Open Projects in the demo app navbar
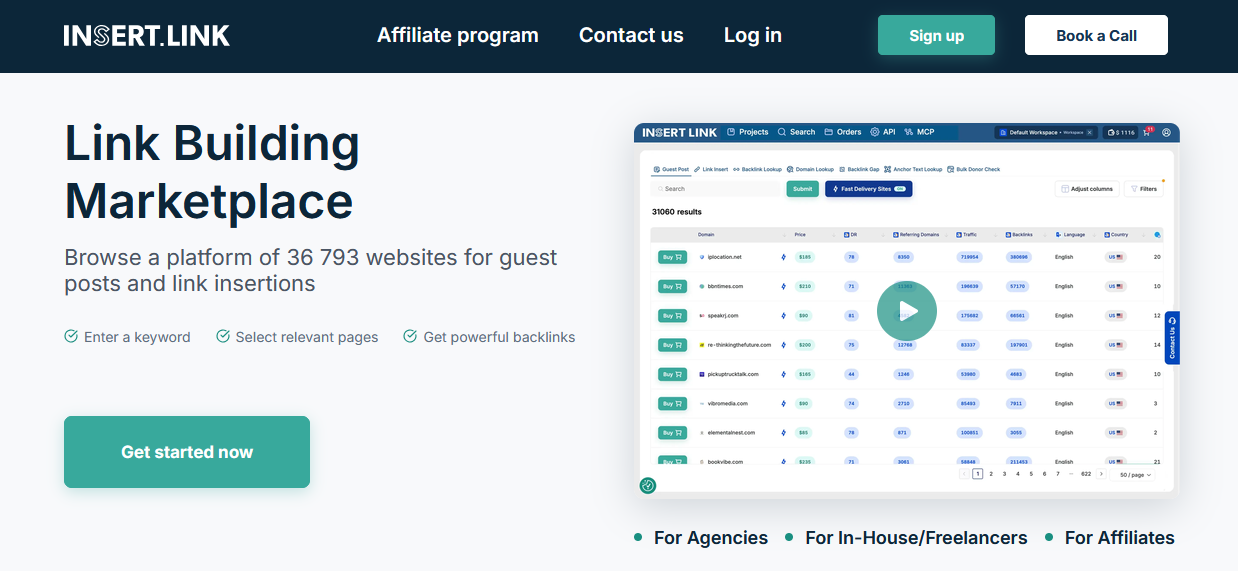 pos(748,132)
